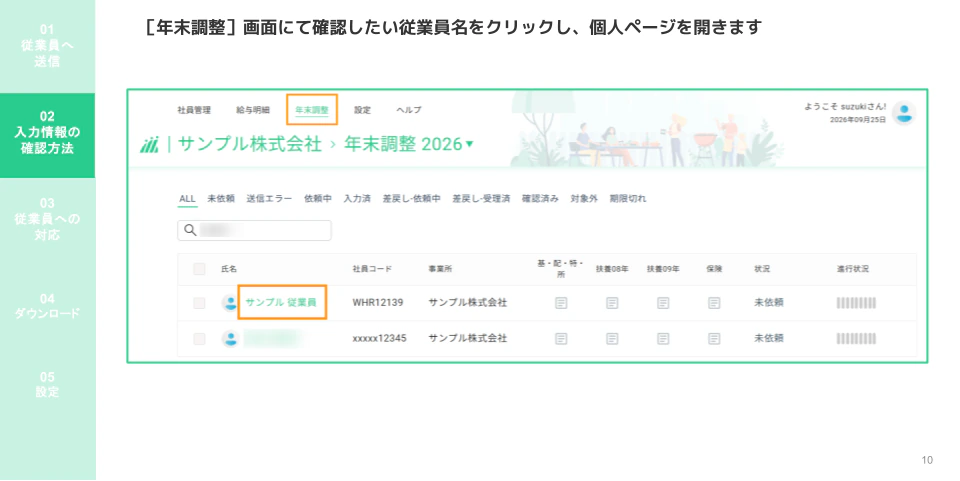Open 扶養09年 document icon for WHR12139
The height and width of the screenshot is (481, 960).
tap(663, 303)
